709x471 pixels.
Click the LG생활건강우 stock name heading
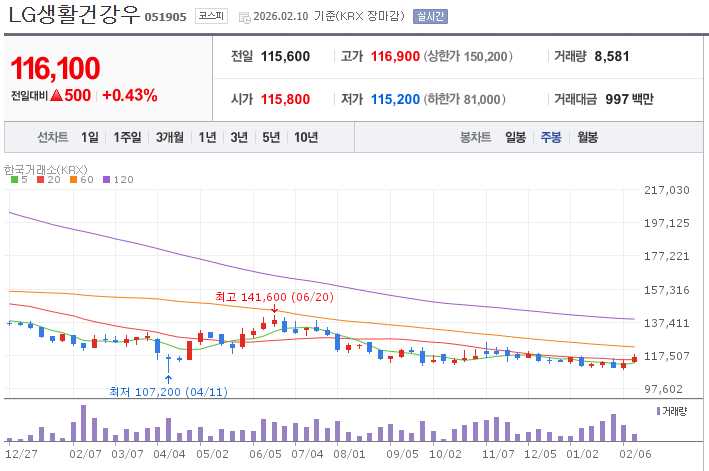point(74,16)
